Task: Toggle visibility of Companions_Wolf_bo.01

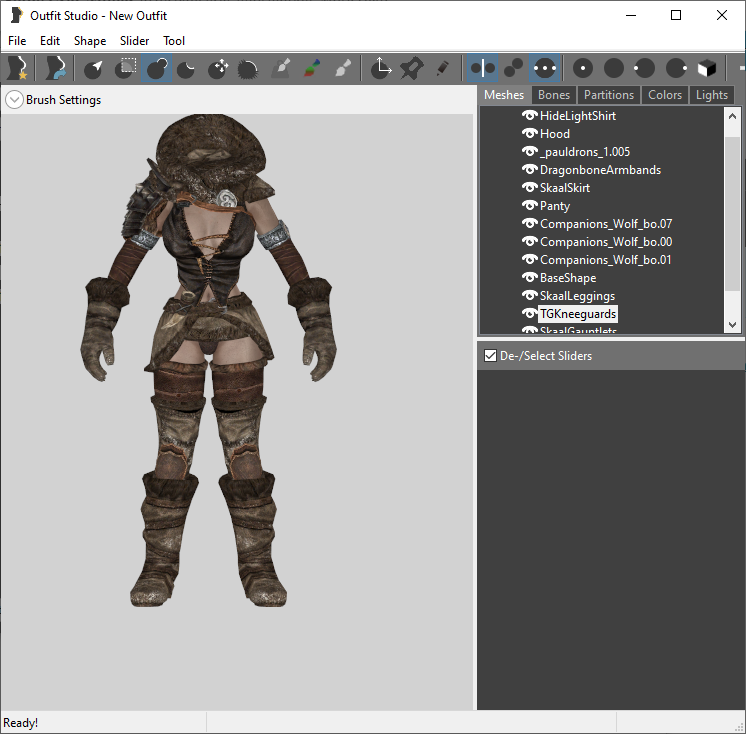Action: click(x=529, y=259)
